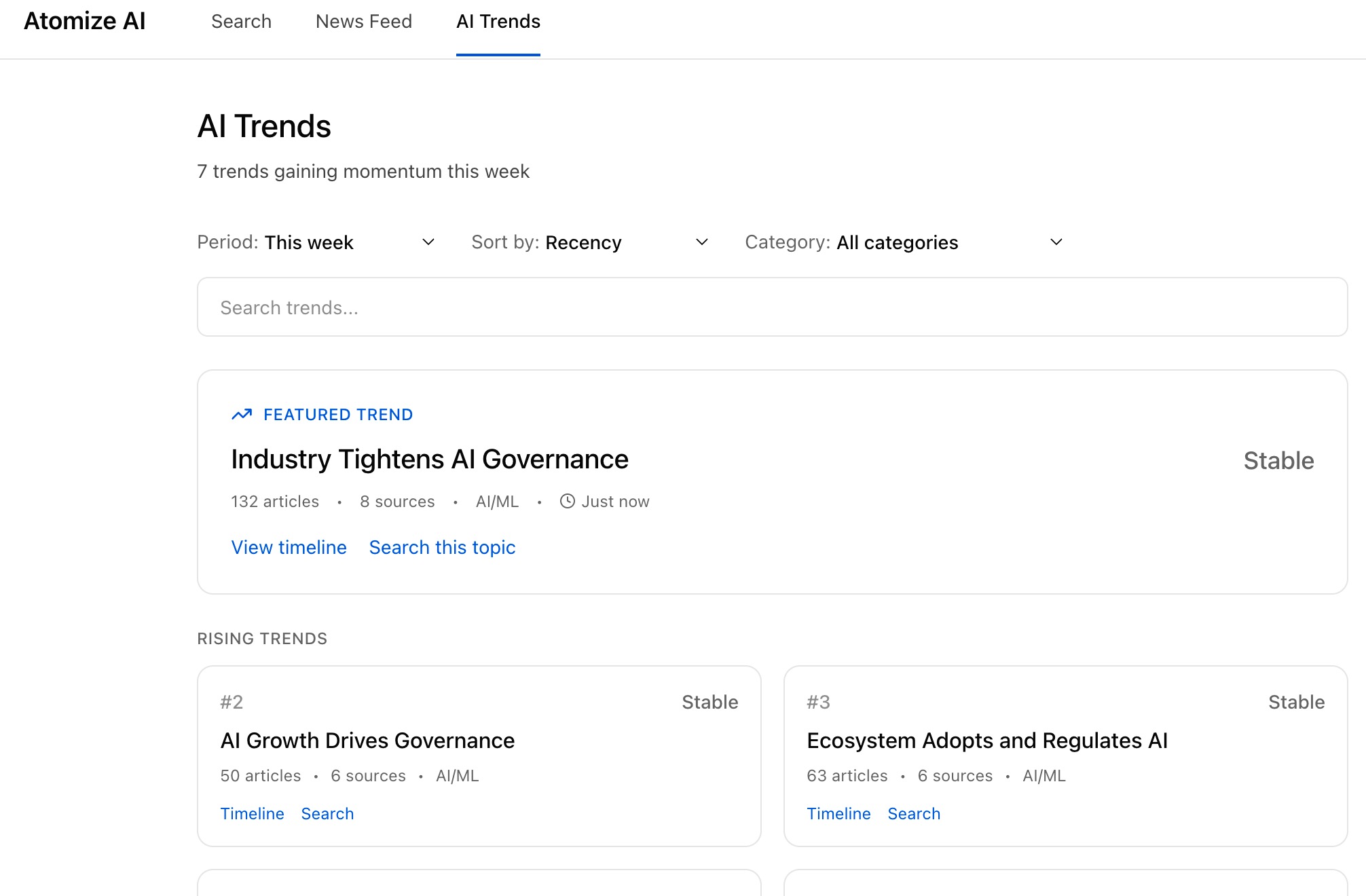Open Timeline for Ecosystem Adopts and Regulates AI
Screen dimensions: 1366x896
click(839, 813)
